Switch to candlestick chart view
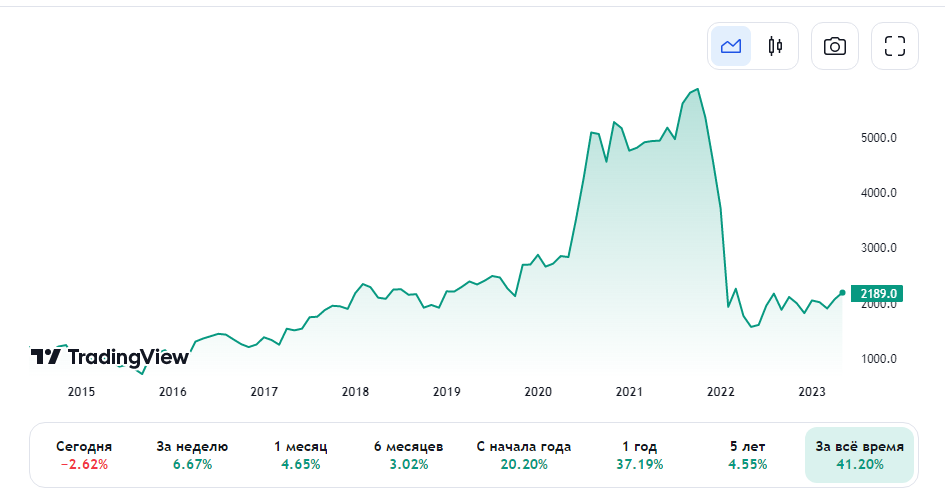 pyautogui.click(x=775, y=46)
